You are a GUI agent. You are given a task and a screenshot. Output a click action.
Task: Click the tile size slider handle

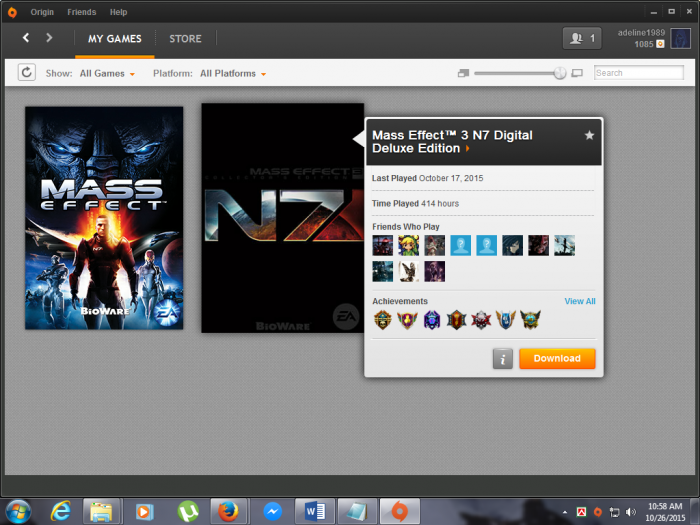coord(560,73)
